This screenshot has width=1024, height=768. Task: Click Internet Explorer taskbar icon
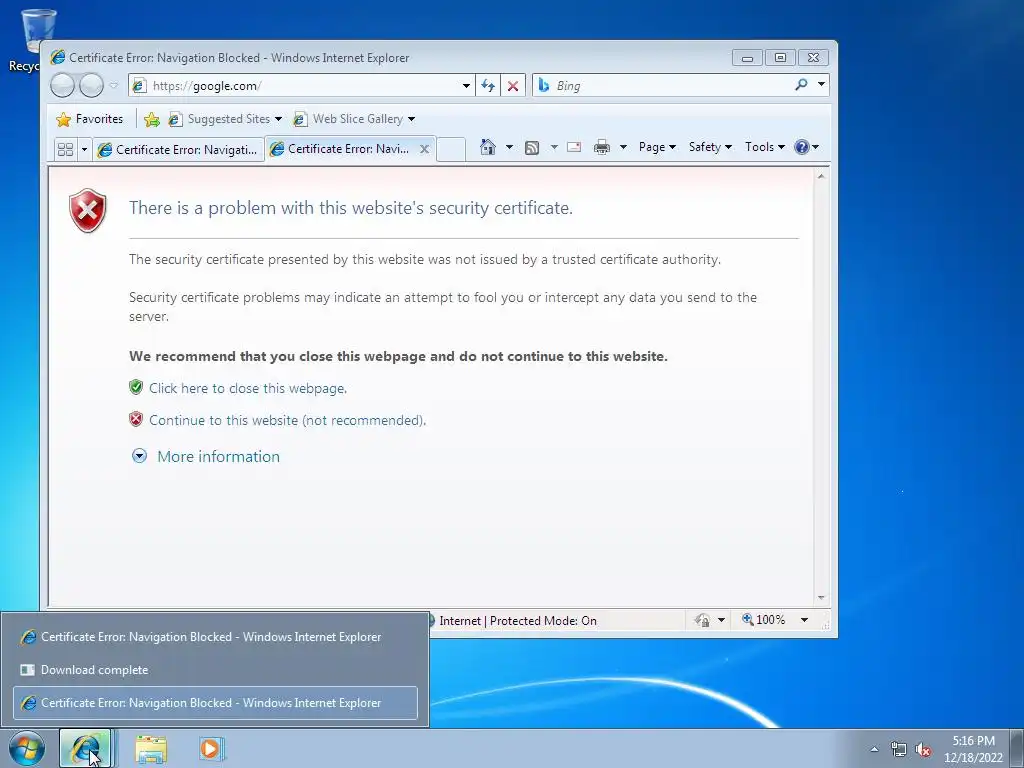coord(86,748)
